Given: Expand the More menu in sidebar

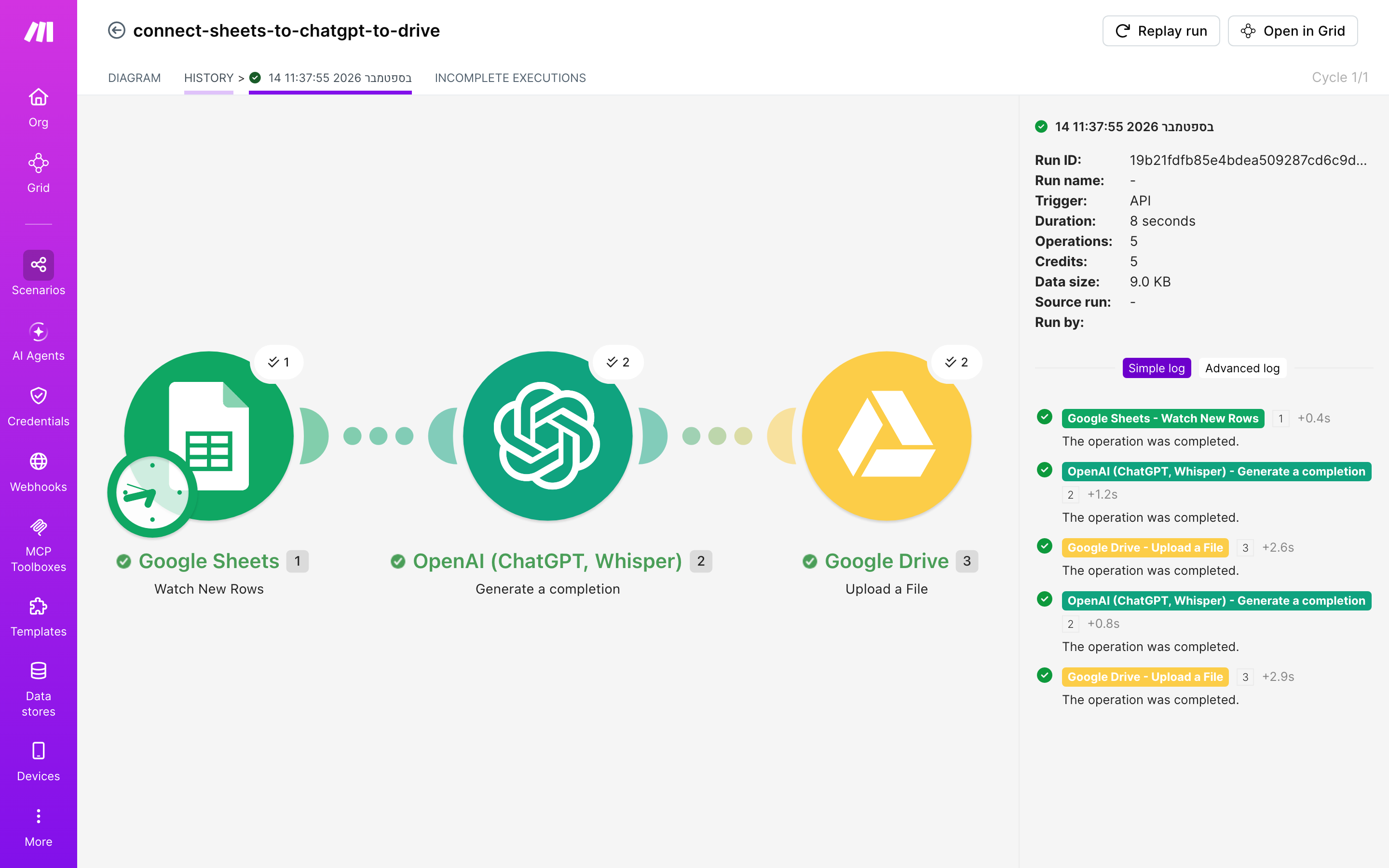Looking at the screenshot, I should 39,828.
